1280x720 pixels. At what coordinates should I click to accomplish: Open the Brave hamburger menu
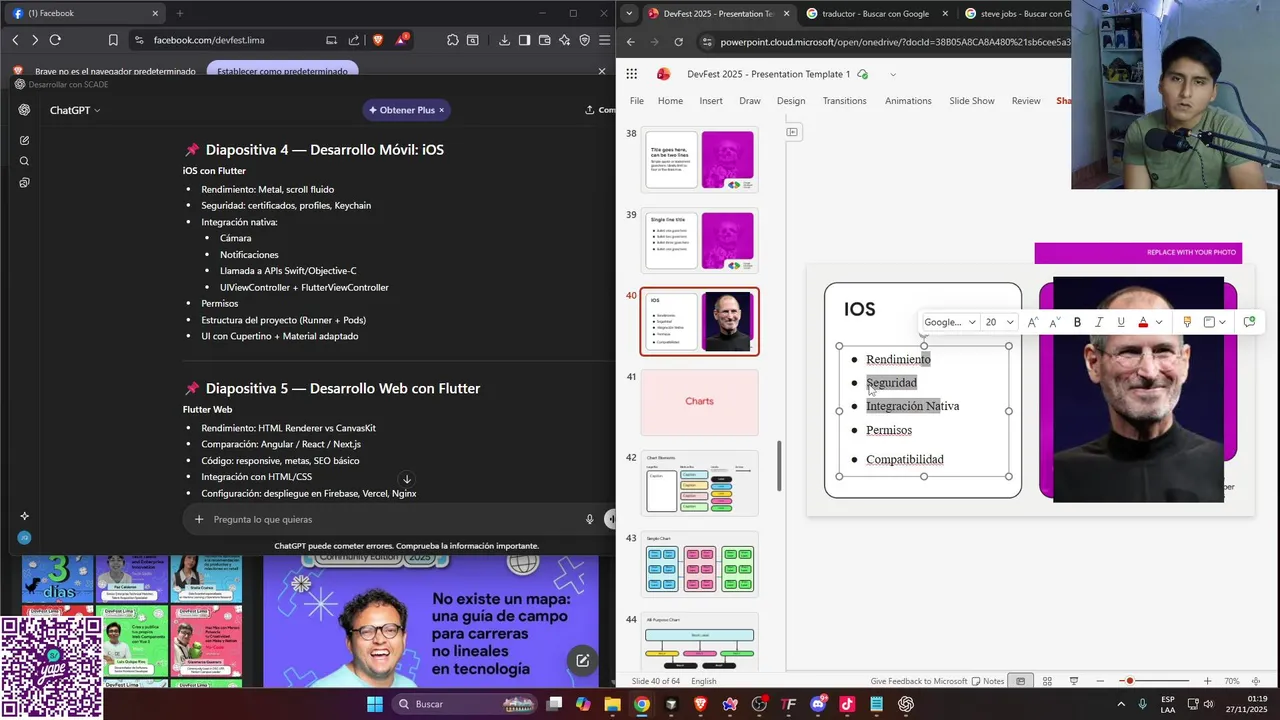(x=604, y=40)
